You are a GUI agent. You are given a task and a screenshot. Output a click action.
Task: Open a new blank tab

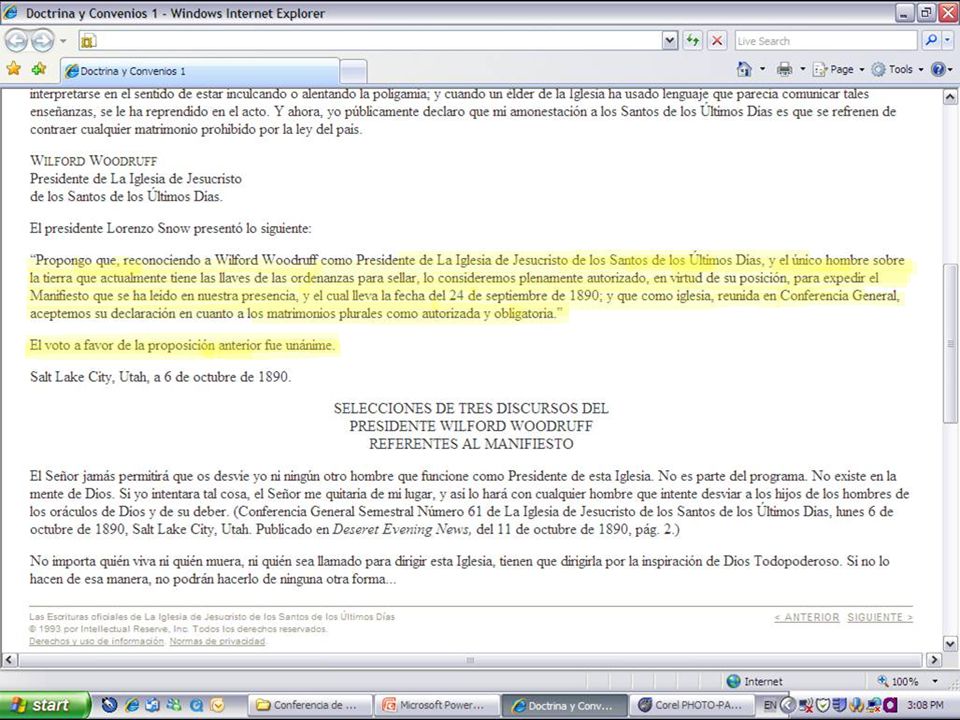(353, 72)
